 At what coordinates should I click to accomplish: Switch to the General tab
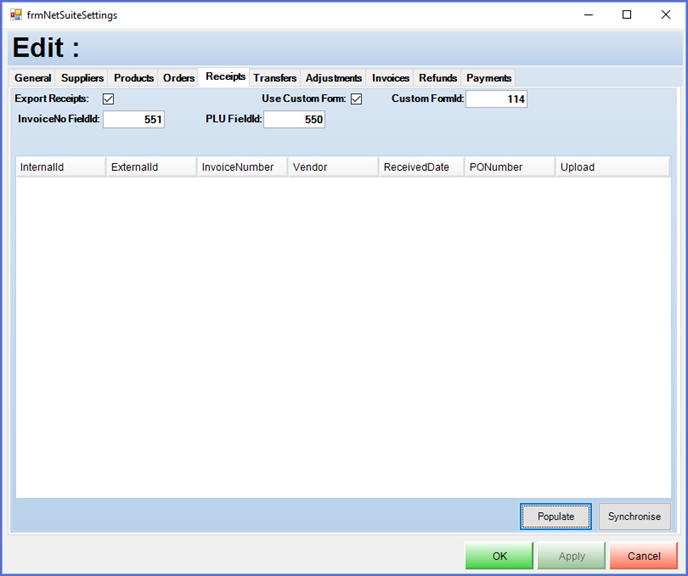point(33,78)
